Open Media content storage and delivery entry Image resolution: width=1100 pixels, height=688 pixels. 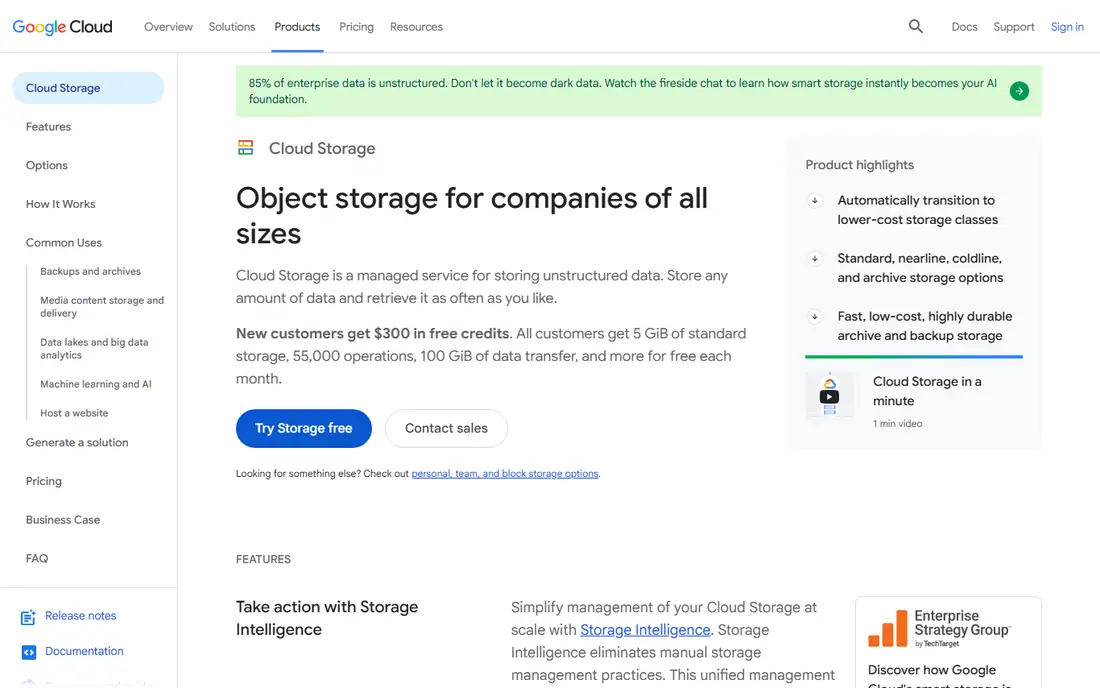point(102,306)
